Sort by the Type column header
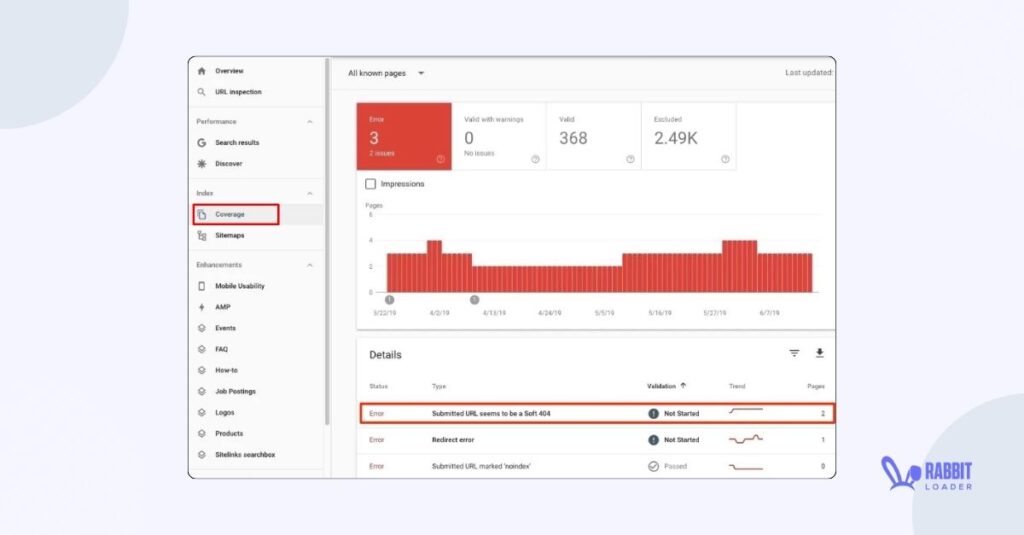Viewport: 1024px width, 535px height. tap(439, 387)
